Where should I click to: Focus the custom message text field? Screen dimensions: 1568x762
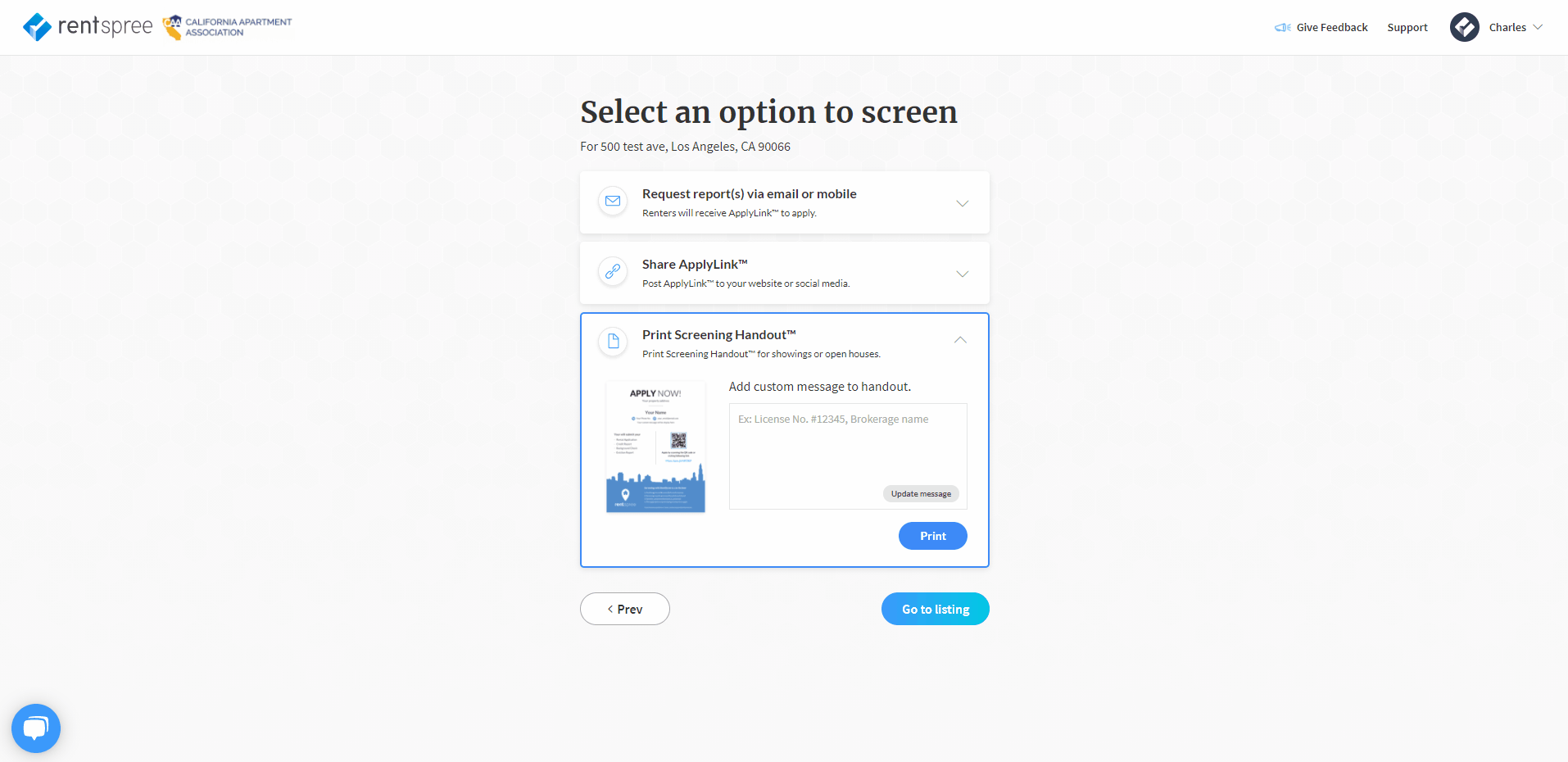point(848,456)
